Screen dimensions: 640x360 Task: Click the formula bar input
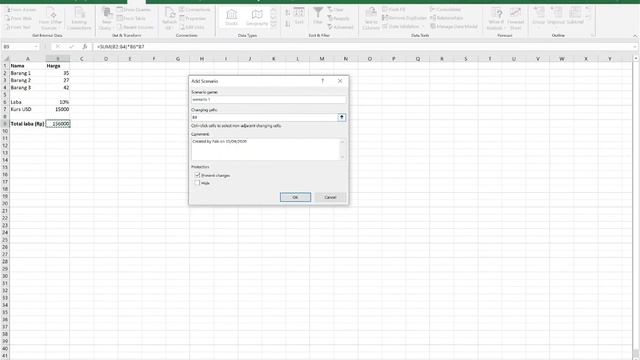pos(363,47)
